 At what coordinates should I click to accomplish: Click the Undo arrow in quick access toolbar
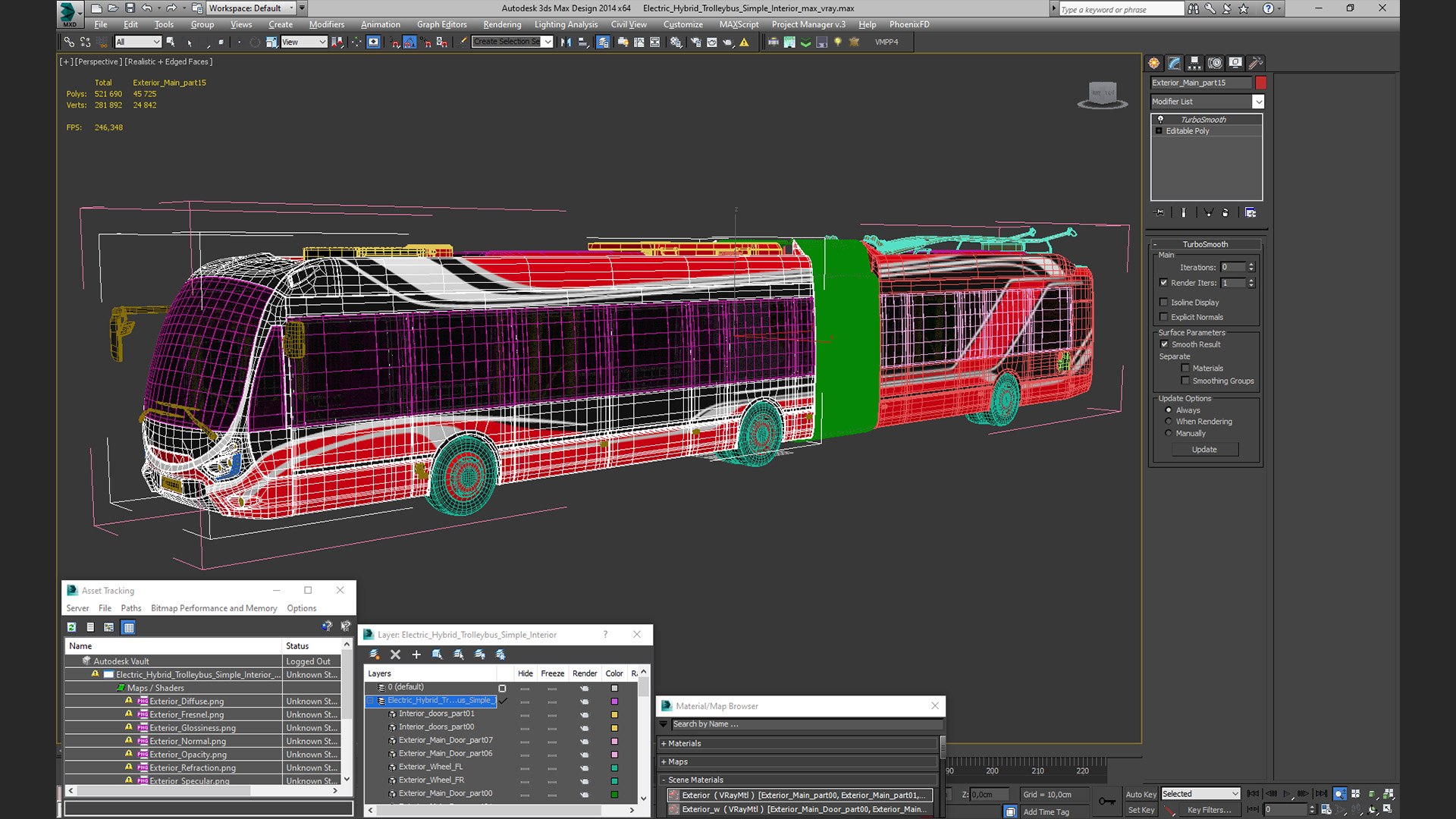coord(146,8)
